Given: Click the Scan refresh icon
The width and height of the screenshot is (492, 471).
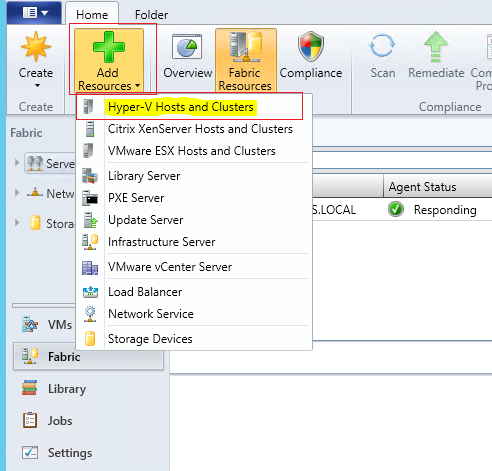Looking at the screenshot, I should click(x=382, y=46).
